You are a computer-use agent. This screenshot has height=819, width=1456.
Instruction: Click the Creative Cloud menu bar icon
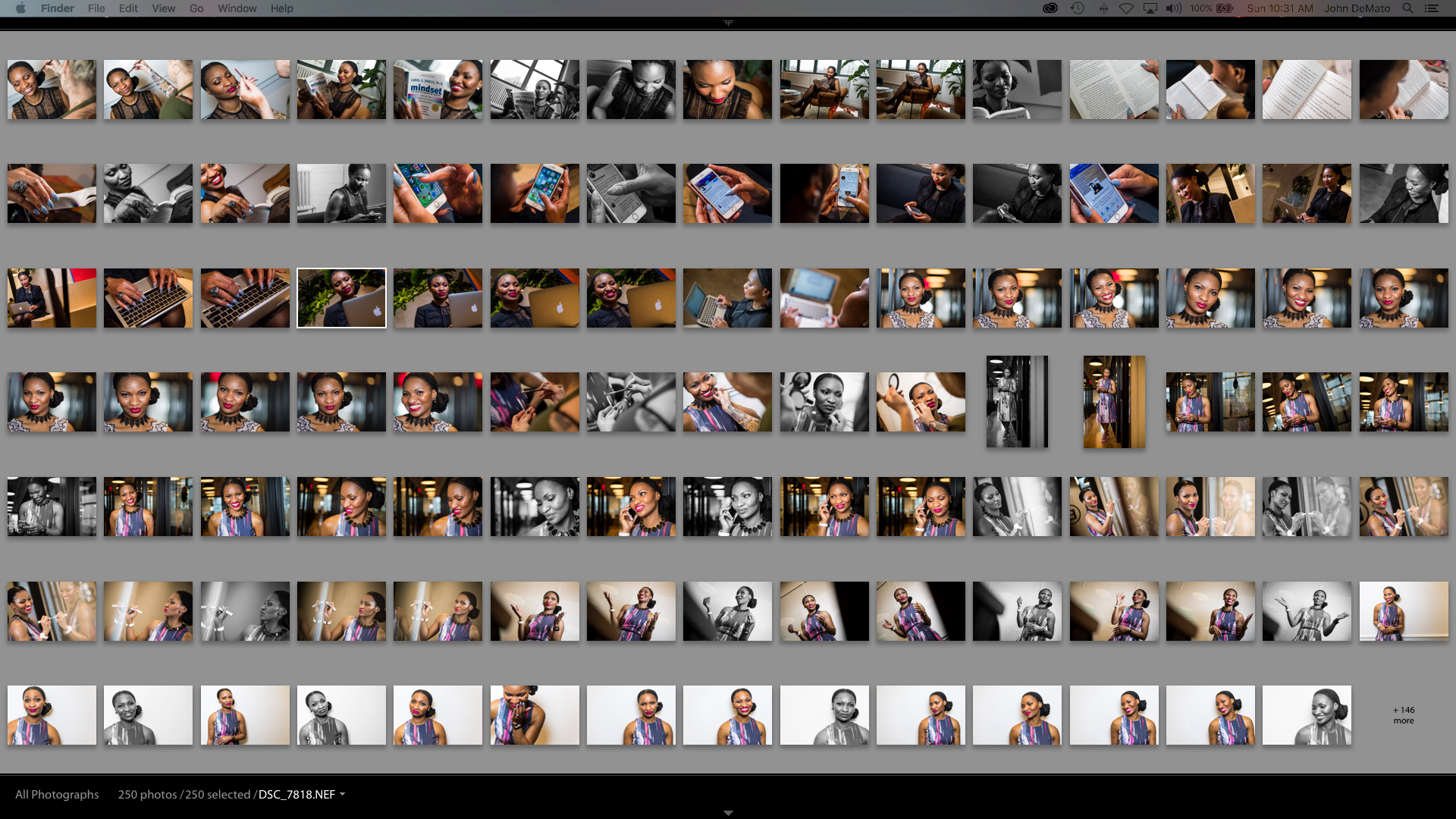click(1050, 8)
